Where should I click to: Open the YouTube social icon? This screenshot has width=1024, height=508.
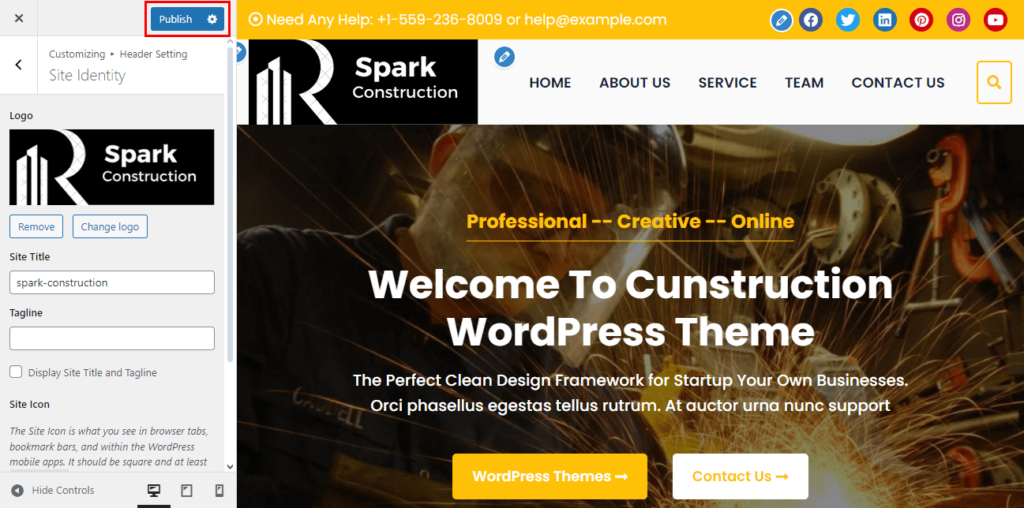coord(995,20)
